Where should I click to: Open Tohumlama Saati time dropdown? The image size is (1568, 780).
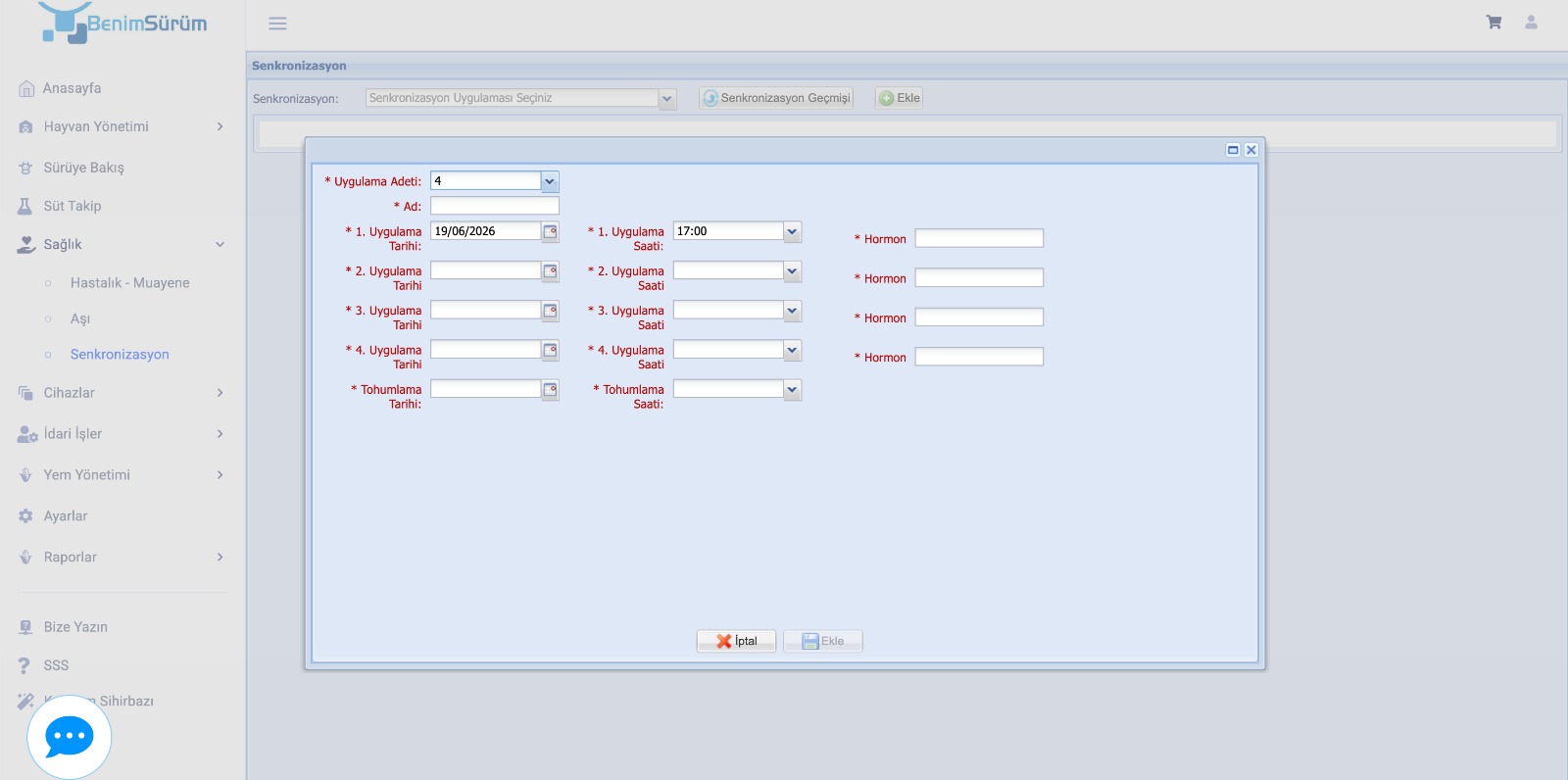tap(793, 390)
